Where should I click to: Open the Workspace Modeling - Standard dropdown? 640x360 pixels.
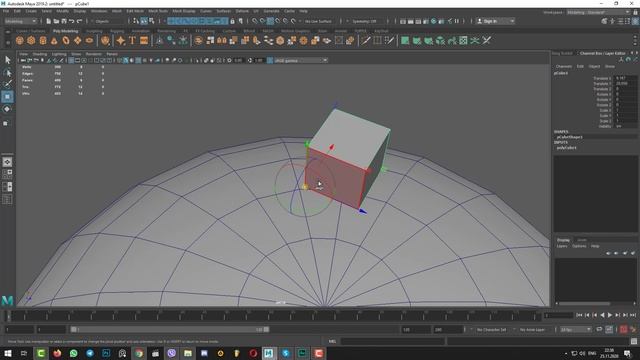click(598, 12)
